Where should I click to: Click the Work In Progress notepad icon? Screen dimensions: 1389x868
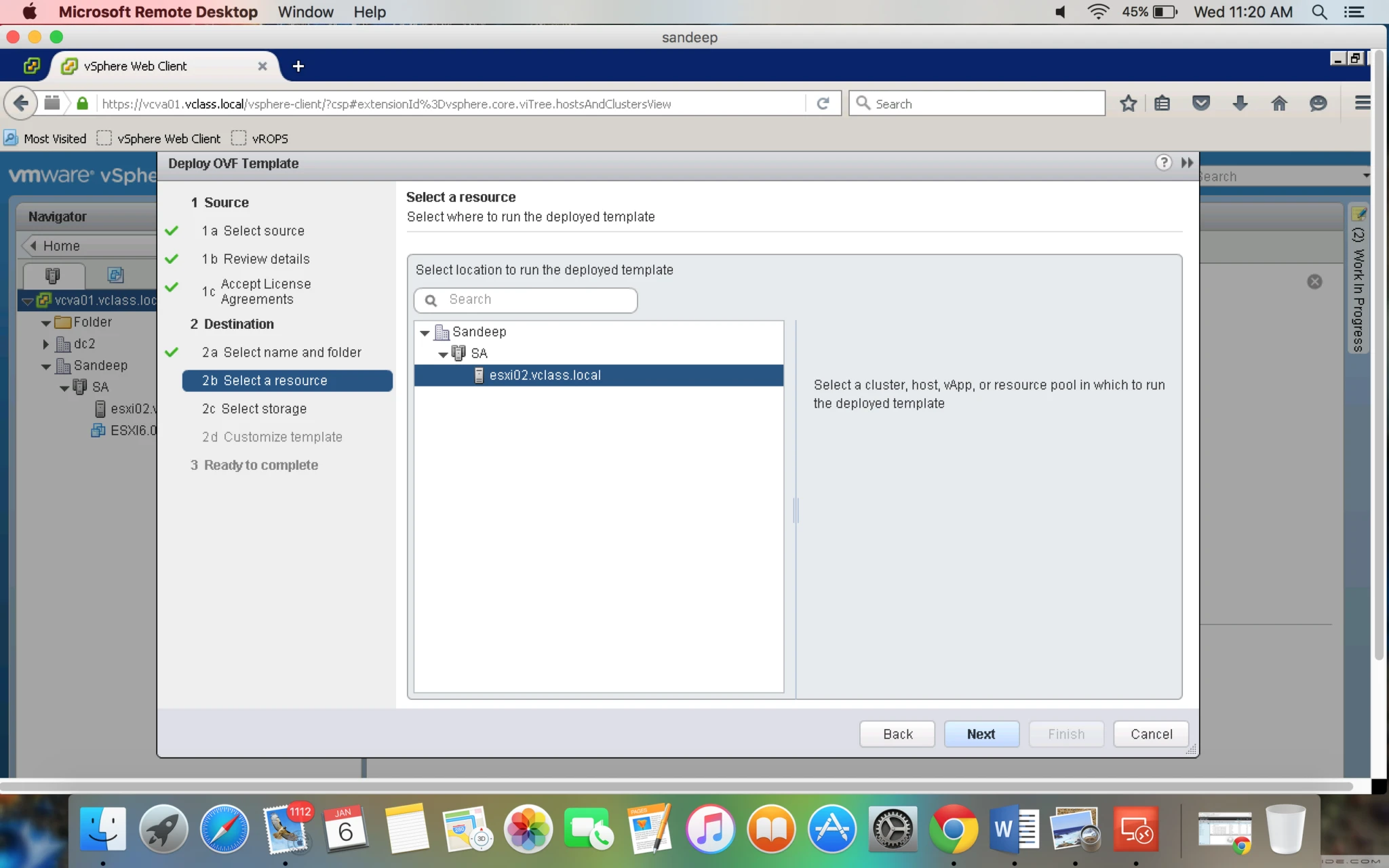pyautogui.click(x=1358, y=214)
